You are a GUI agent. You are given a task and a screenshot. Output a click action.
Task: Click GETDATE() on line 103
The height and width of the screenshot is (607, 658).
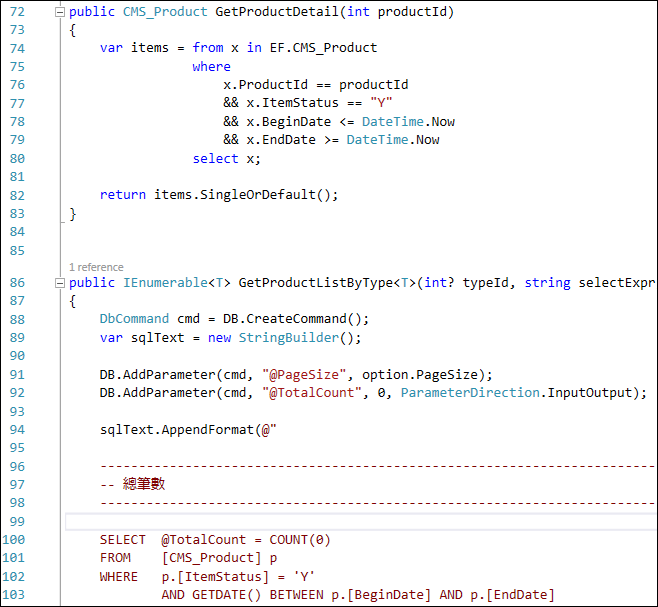(227, 595)
